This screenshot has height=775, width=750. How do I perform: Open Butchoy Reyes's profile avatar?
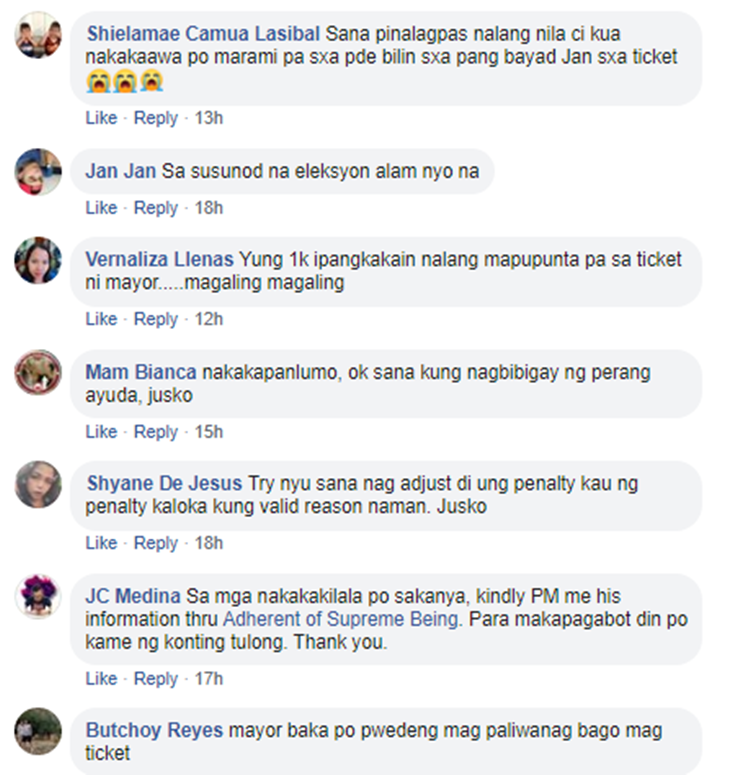click(x=38, y=731)
